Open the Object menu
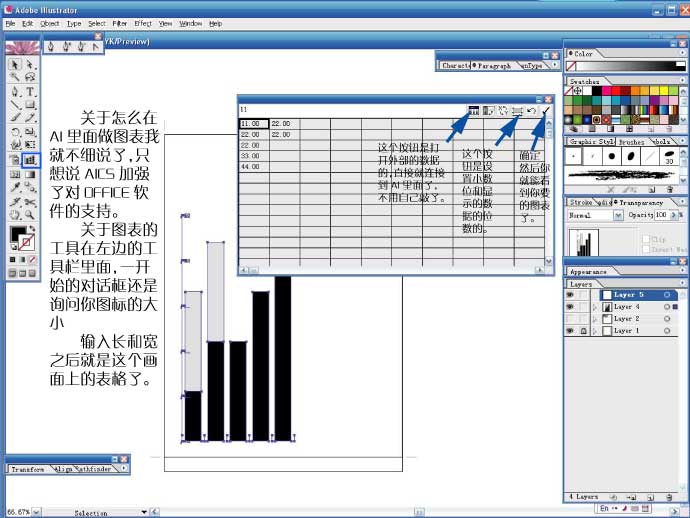The image size is (690, 518). [50, 24]
